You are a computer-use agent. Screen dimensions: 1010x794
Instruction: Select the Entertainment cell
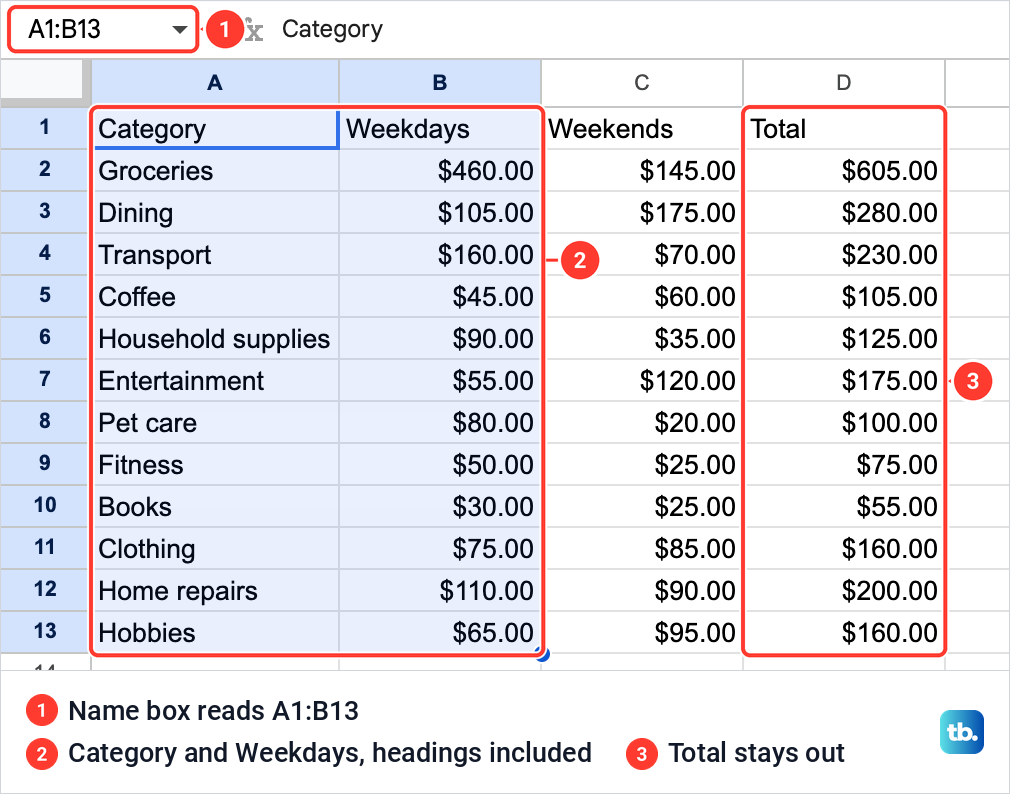pos(215,381)
